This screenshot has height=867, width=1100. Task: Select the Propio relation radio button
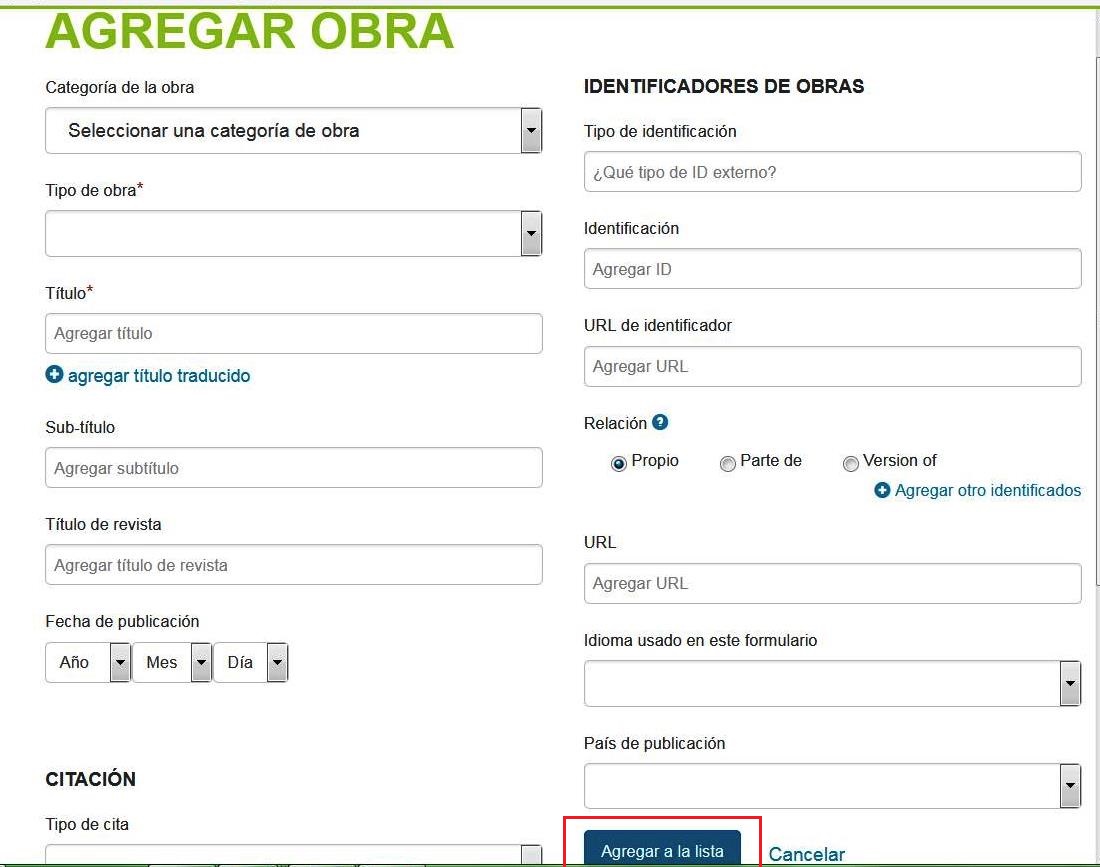click(619, 463)
